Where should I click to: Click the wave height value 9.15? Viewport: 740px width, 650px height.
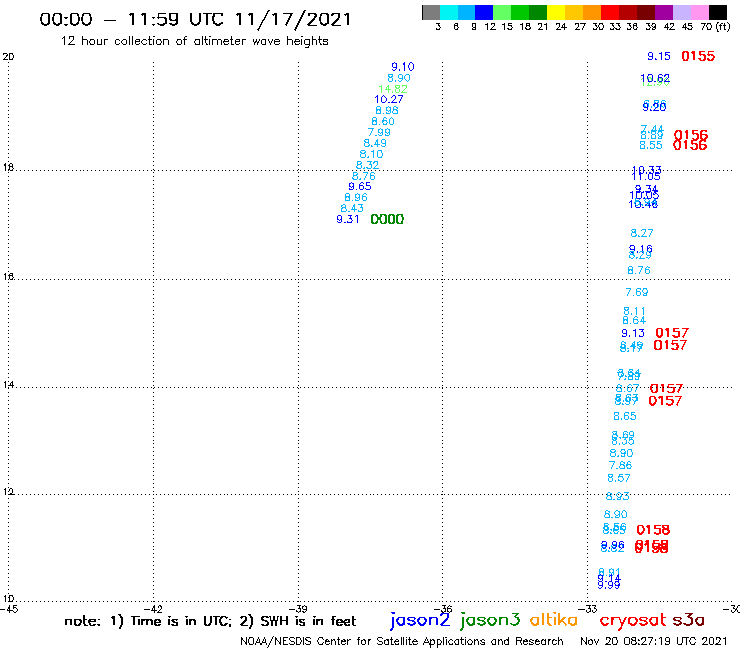(x=659, y=56)
